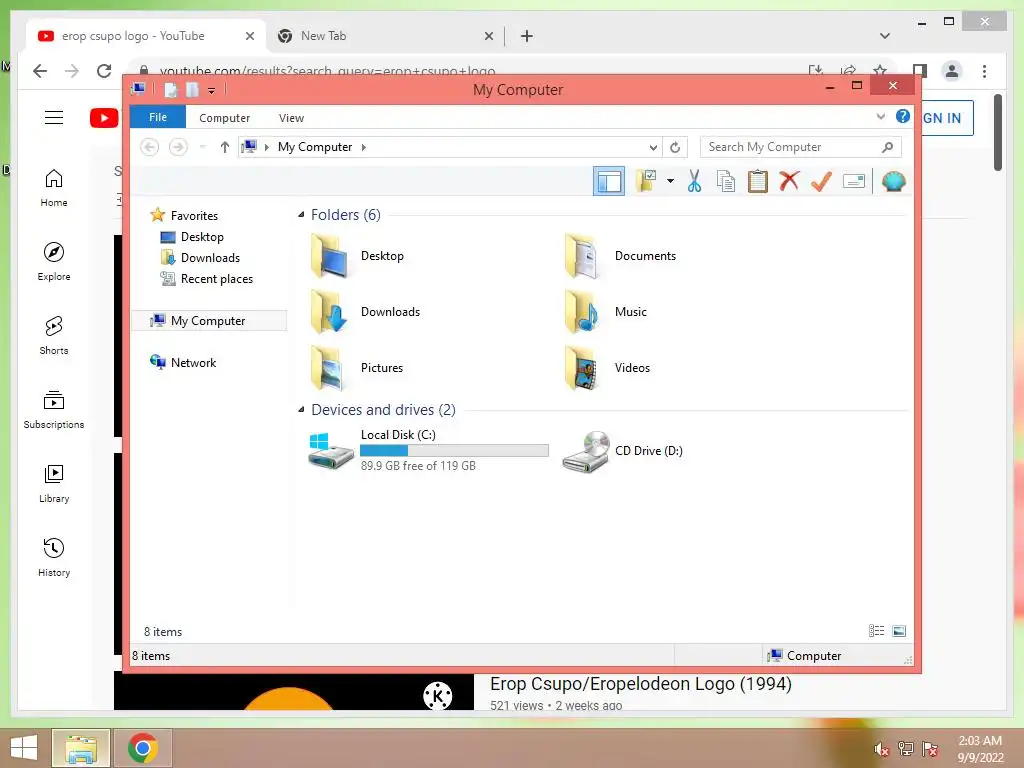Open YouTube Subscriptions in sidebar
Image resolution: width=1024 pixels, height=768 pixels.
[x=54, y=409]
